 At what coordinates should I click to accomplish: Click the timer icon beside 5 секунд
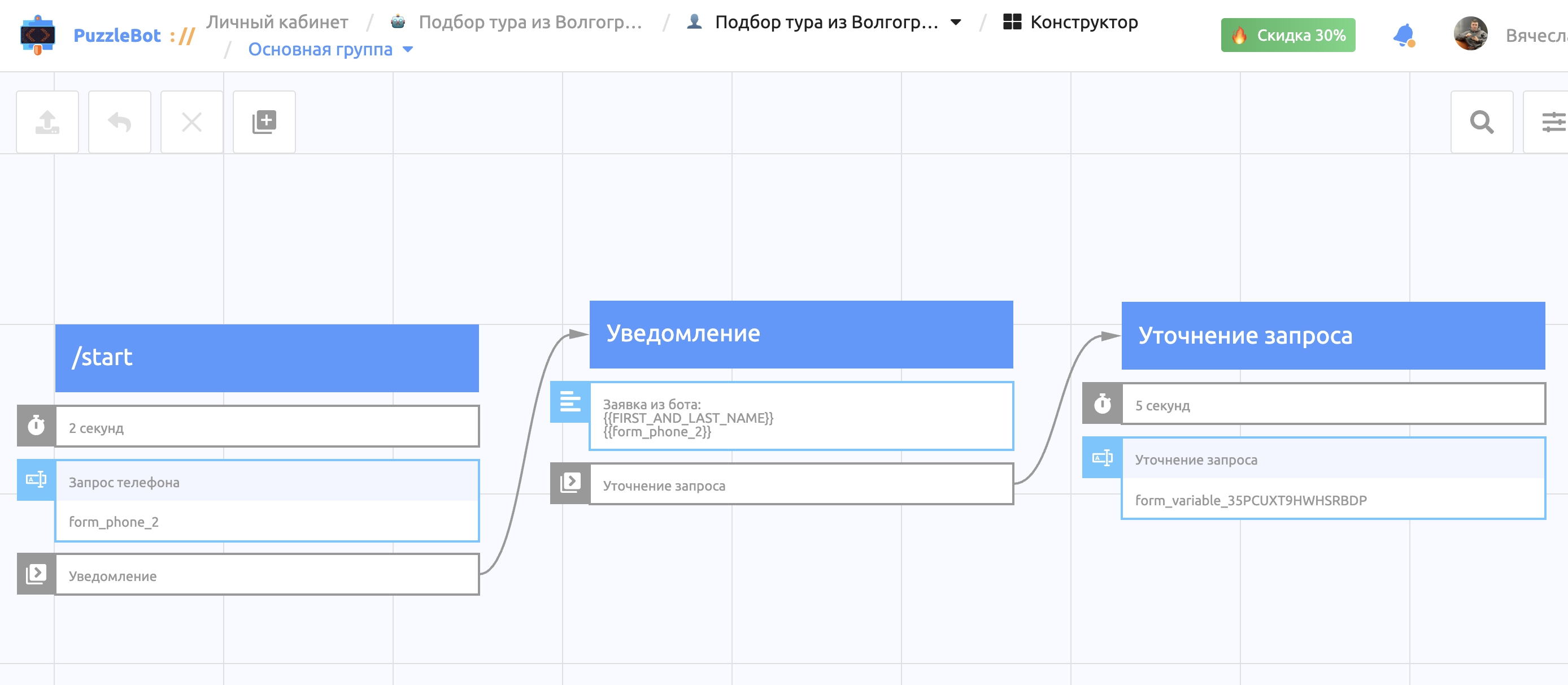tap(1103, 403)
